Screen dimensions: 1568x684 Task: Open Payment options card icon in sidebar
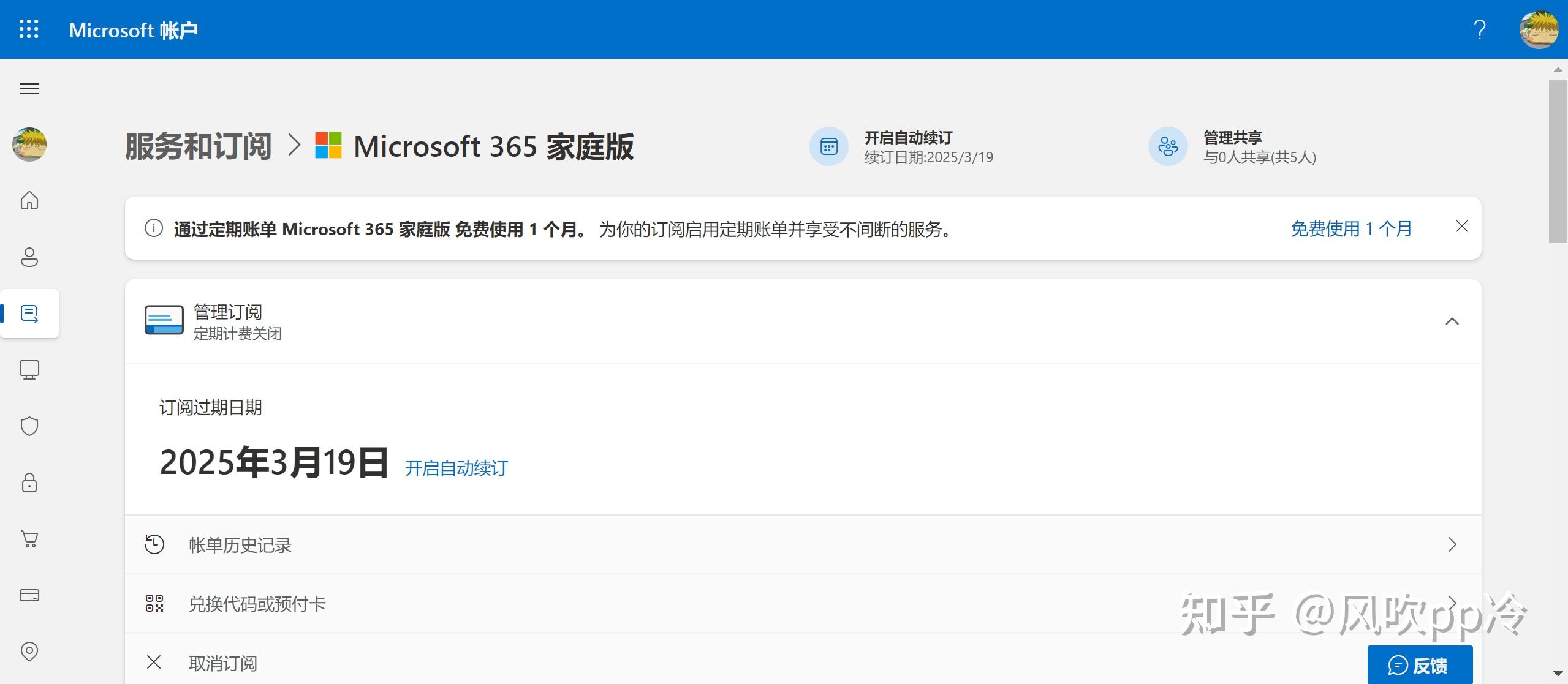(29, 595)
